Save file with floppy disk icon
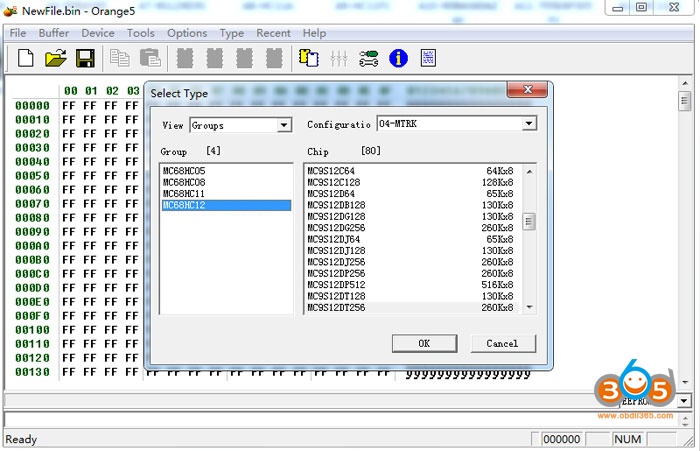This screenshot has width=700, height=451. (x=85, y=58)
